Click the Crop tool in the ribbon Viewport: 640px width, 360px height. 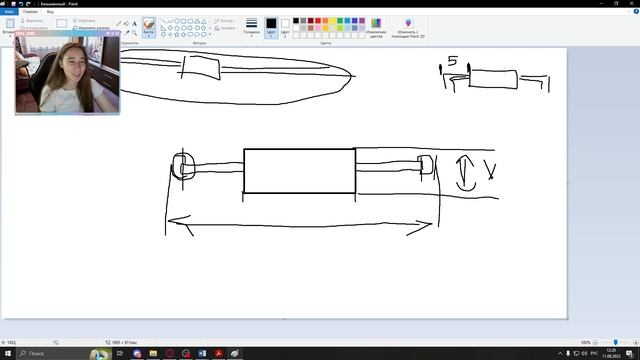pyautogui.click(x=84, y=20)
